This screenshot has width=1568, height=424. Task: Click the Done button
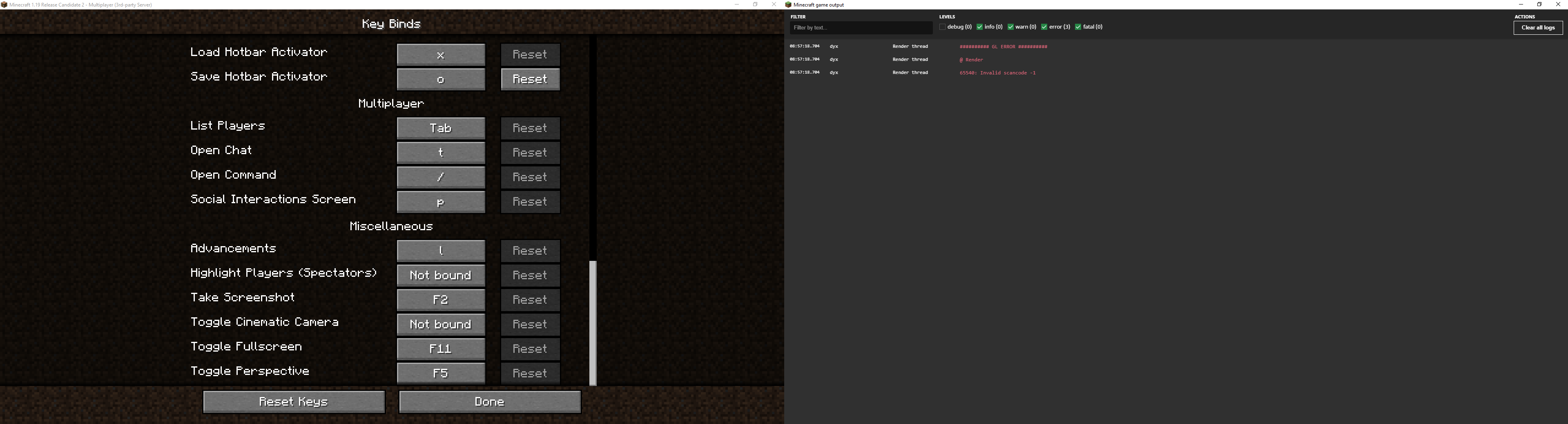(x=489, y=402)
